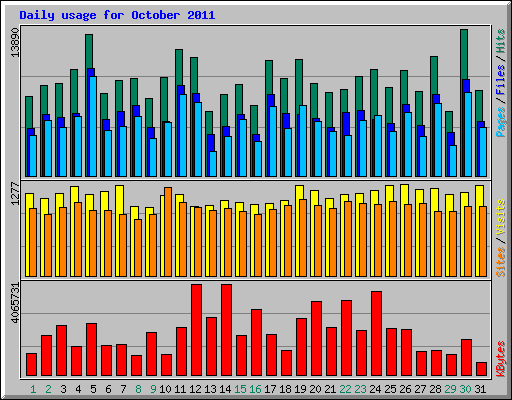The image size is (512, 400).
Task: Click day 21 on the x-axis
Action: tap(330, 389)
